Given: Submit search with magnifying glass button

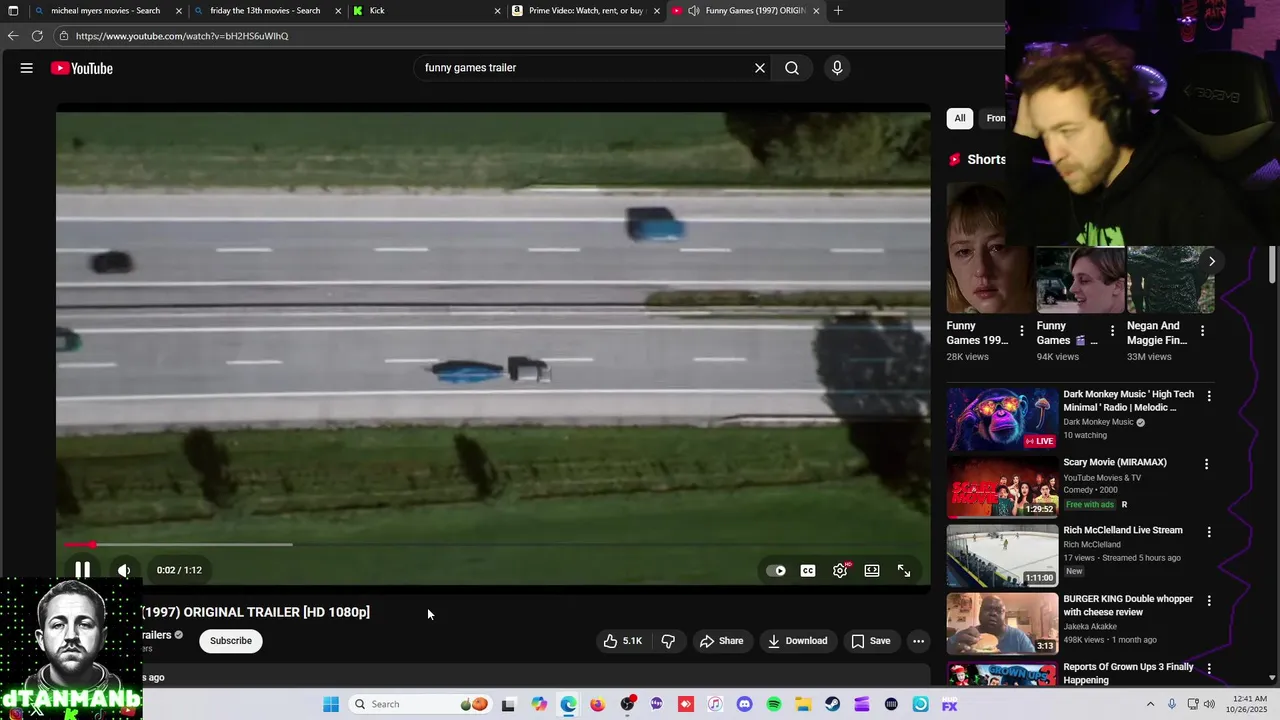Looking at the screenshot, I should [x=792, y=68].
